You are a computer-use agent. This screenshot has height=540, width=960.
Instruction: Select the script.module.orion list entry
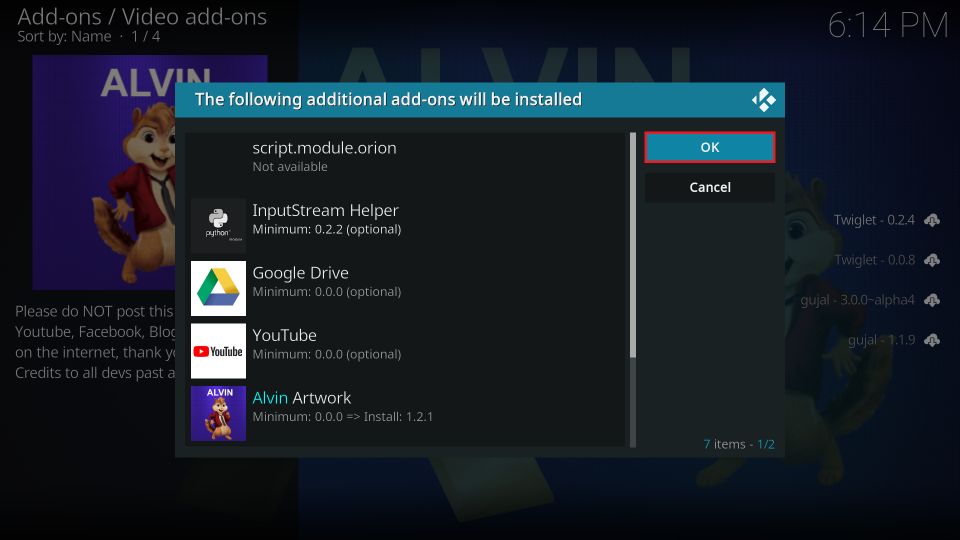click(407, 163)
